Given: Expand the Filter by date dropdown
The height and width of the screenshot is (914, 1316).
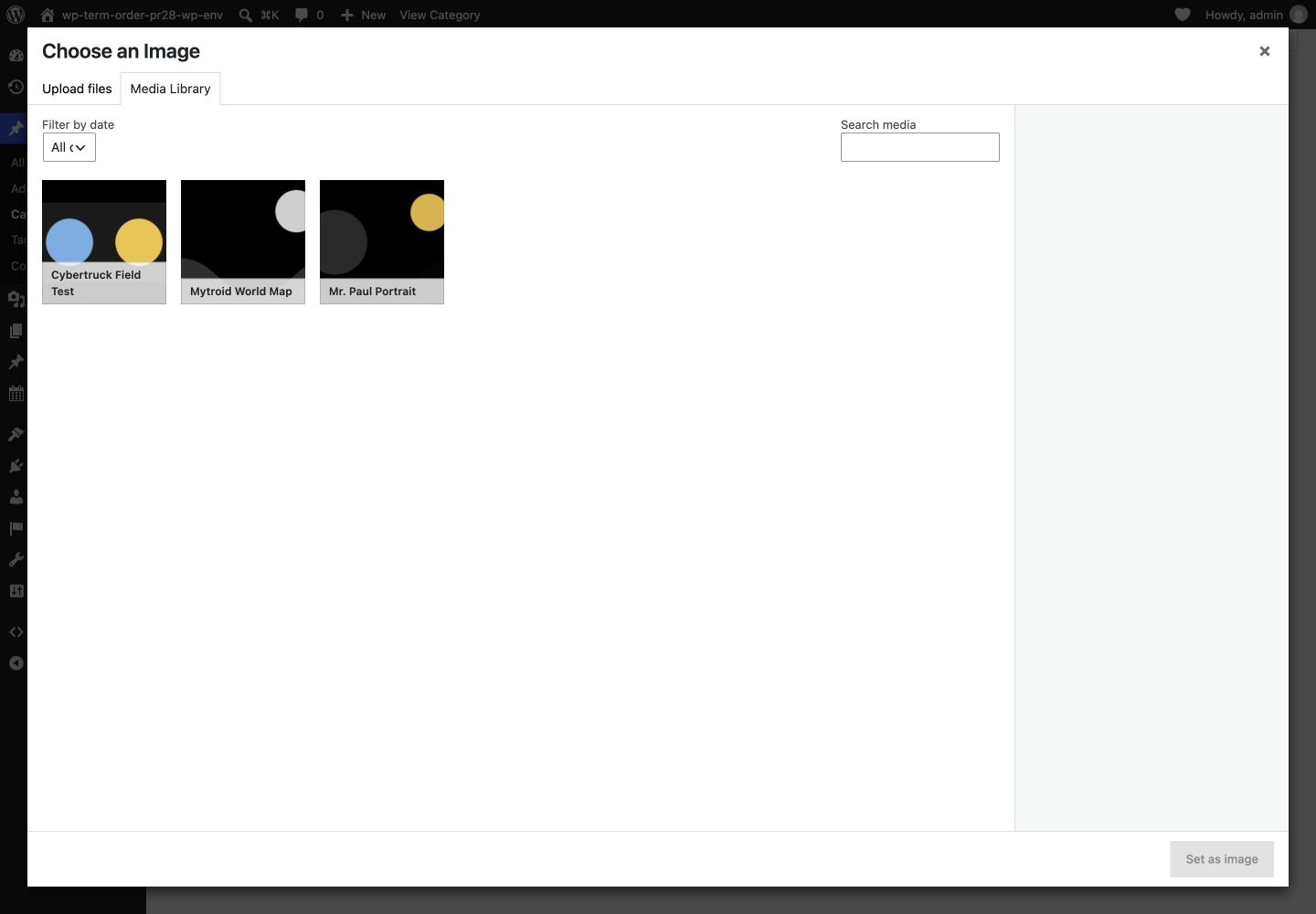Looking at the screenshot, I should click(69, 147).
